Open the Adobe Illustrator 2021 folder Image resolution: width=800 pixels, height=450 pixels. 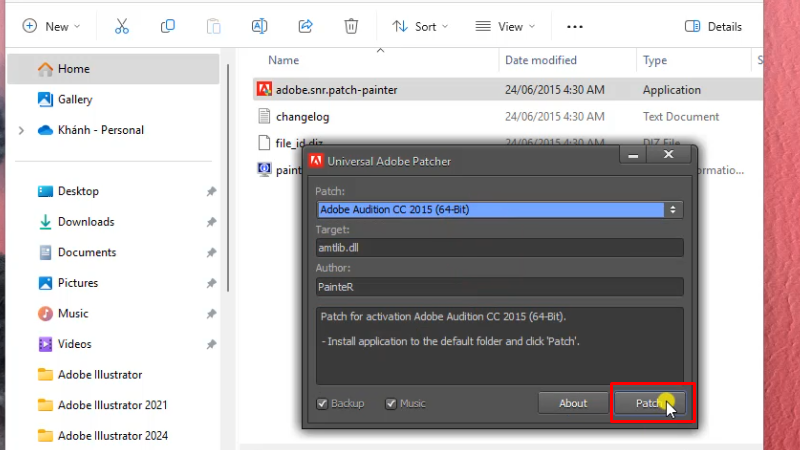pyautogui.click(x=112, y=405)
